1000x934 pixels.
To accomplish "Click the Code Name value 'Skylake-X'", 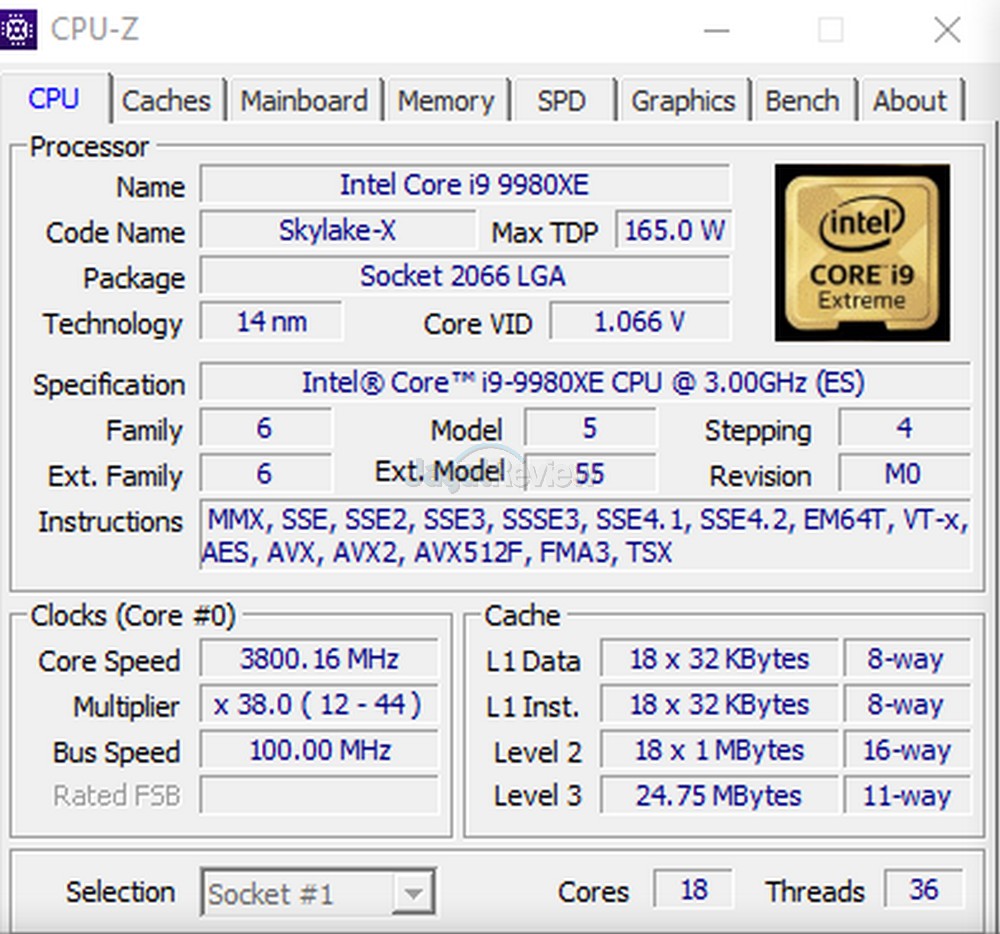I will [337, 230].
